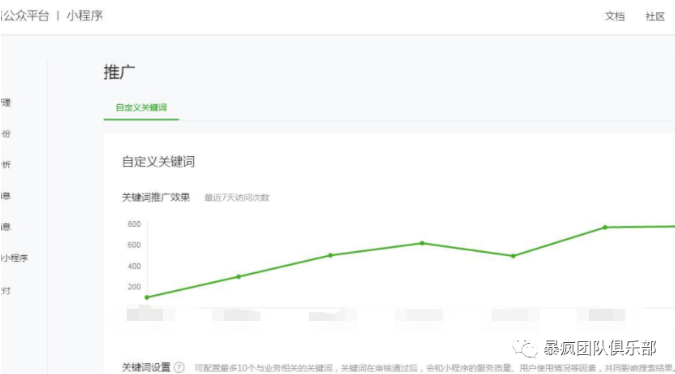Open the 社区 link in header

[x=655, y=16]
